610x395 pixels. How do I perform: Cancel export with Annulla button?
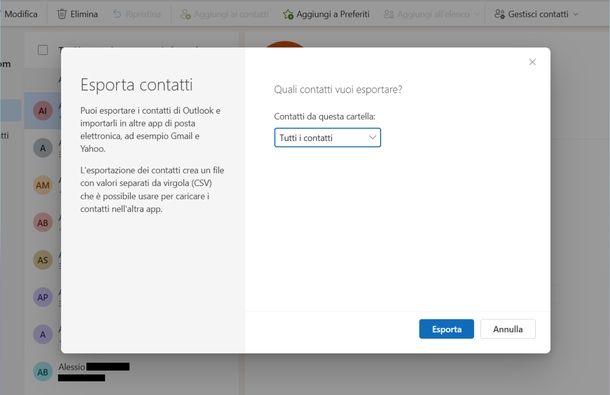click(507, 329)
